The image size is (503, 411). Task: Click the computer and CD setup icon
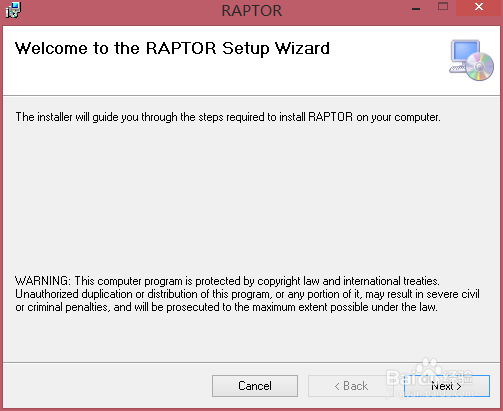tap(471, 60)
